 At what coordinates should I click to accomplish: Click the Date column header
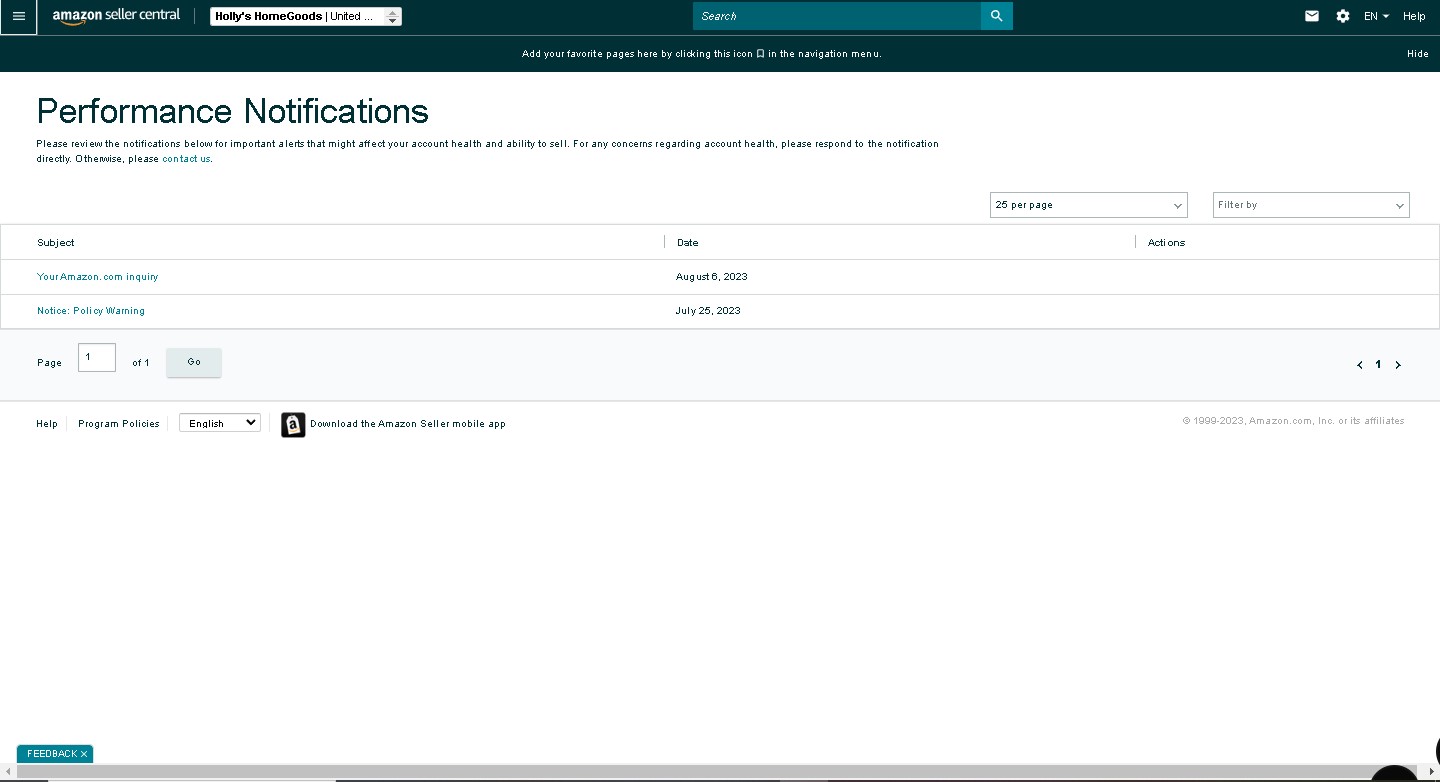tap(688, 243)
